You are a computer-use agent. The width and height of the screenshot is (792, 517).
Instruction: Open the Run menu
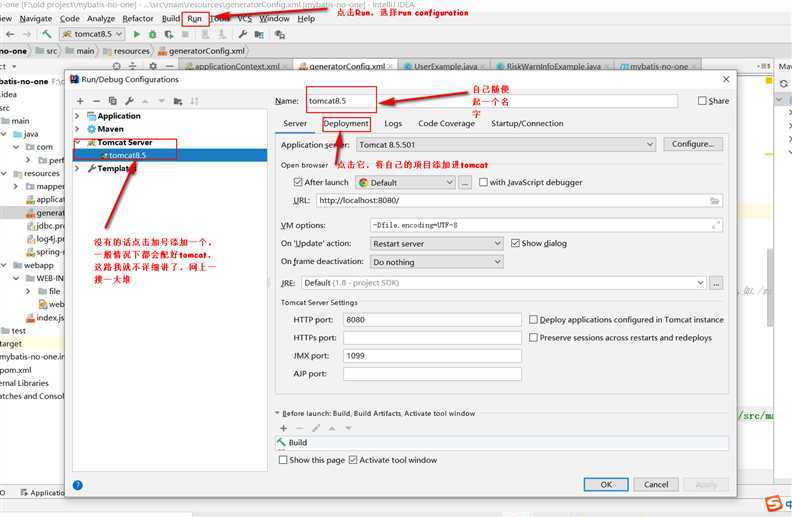tap(194, 19)
